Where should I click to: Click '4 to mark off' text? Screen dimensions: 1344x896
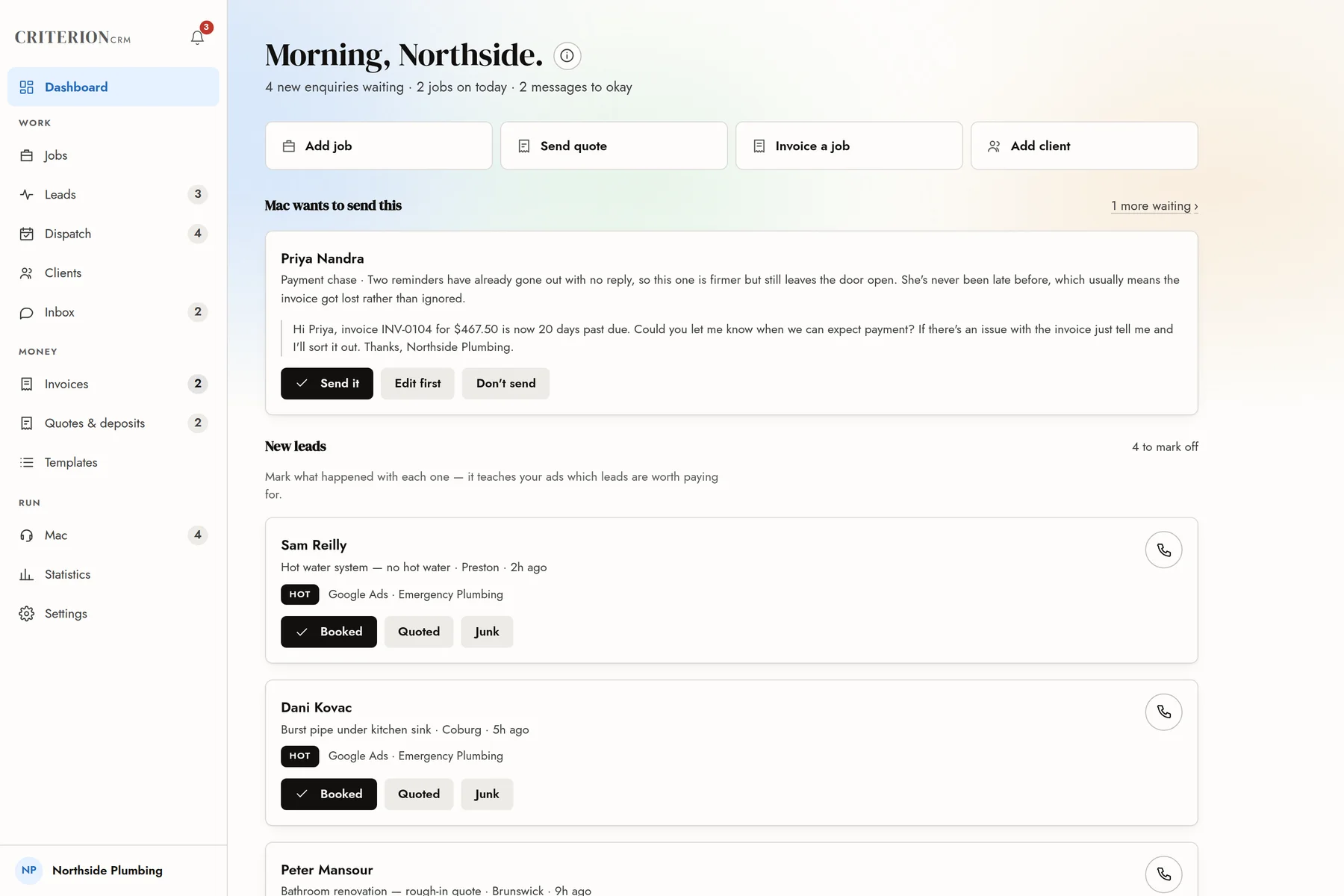(1165, 447)
